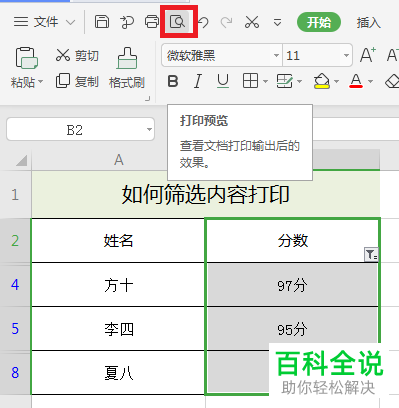
Task: Click the 粘贴 paste icon
Action: 26,58
